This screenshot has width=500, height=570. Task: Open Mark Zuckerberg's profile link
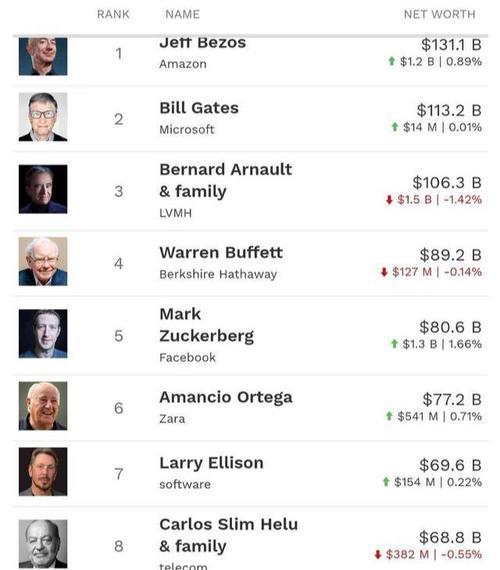(x=207, y=325)
